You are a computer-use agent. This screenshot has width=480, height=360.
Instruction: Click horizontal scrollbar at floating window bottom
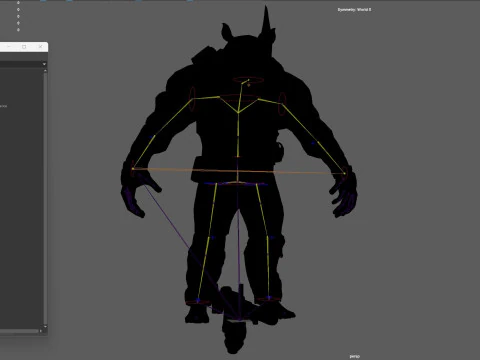[x=19, y=331]
